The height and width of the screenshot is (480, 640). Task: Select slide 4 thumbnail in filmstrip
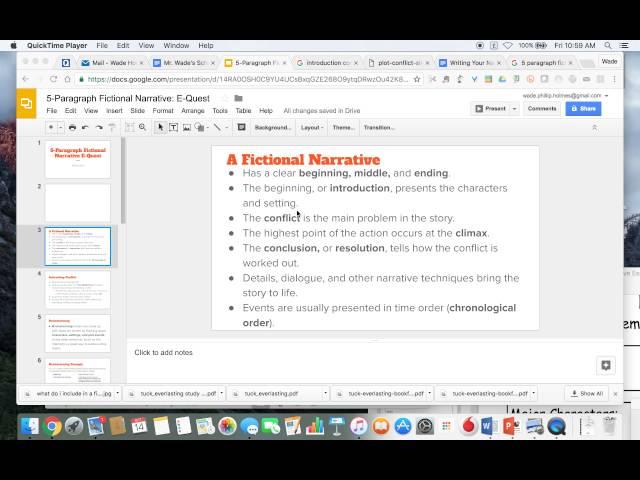click(78, 290)
